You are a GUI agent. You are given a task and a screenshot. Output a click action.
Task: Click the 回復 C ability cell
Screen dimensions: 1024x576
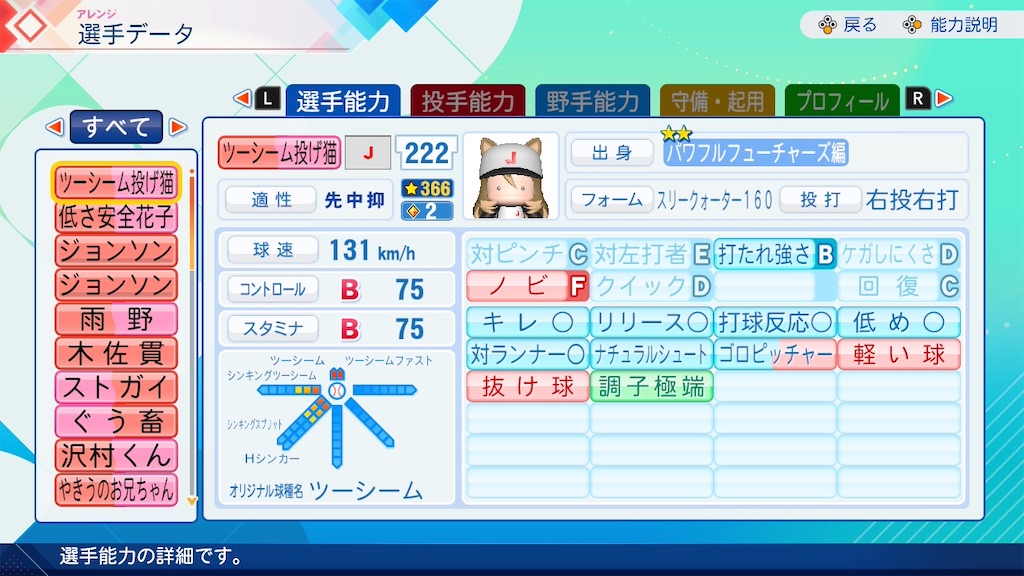(x=899, y=286)
